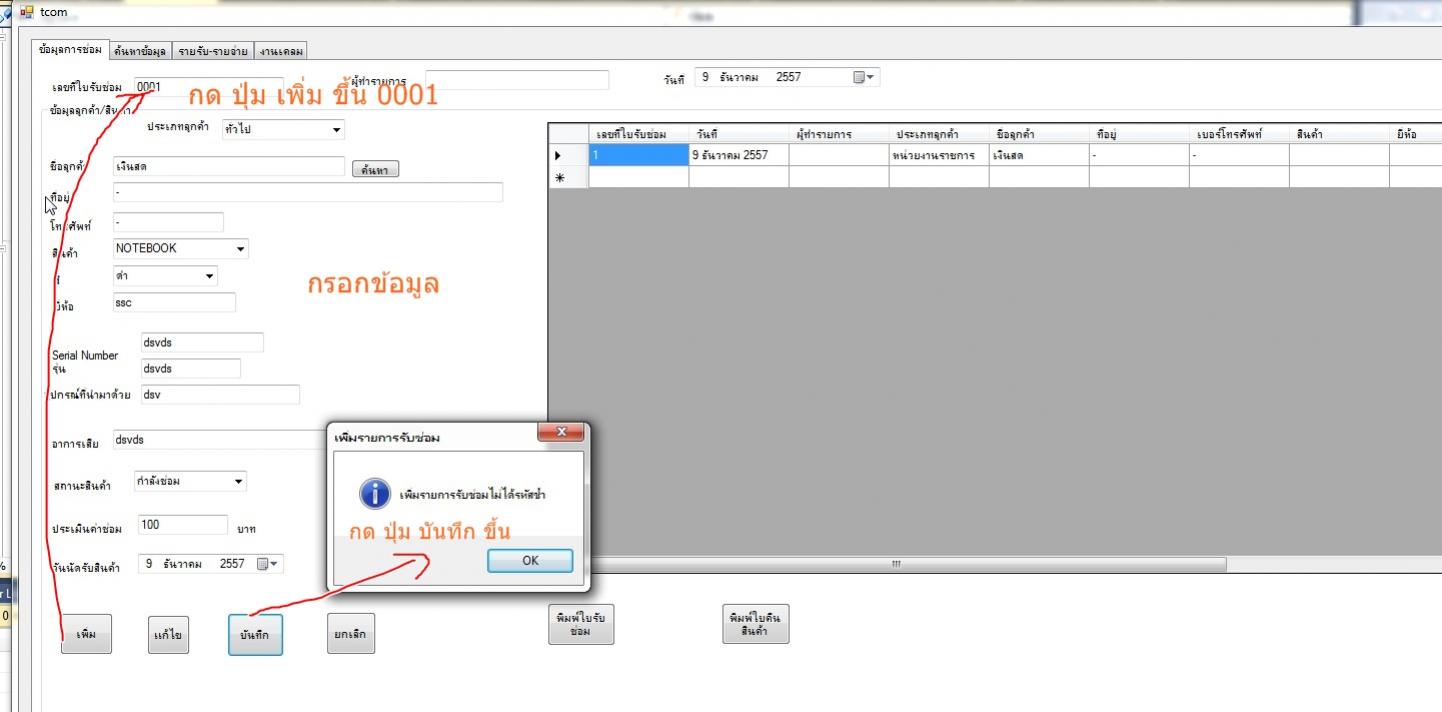This screenshot has width=1442, height=712.
Task: Click the year 2557 in the top date picker
Action: pyautogui.click(x=788, y=77)
